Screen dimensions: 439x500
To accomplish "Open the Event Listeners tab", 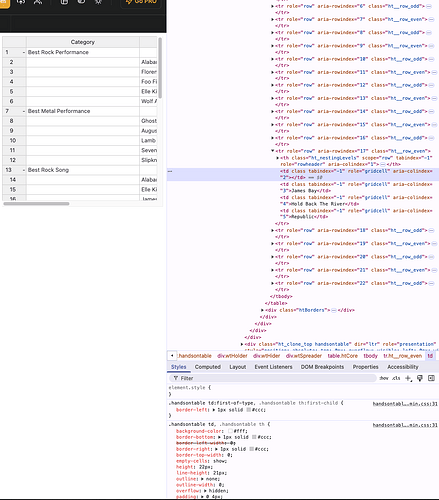I will tap(273, 367).
